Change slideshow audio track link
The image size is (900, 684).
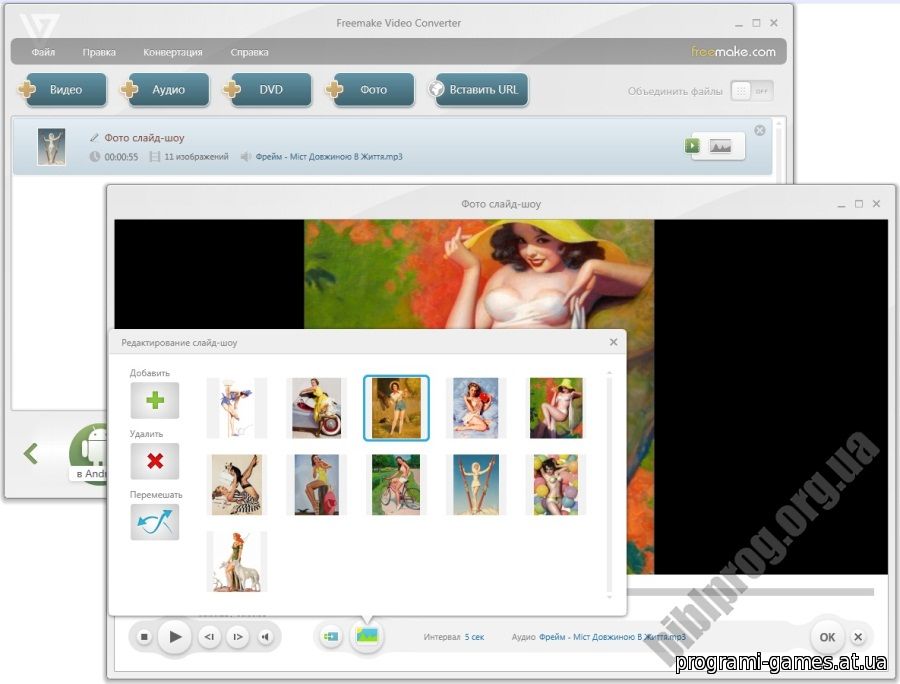pyautogui.click(x=612, y=637)
